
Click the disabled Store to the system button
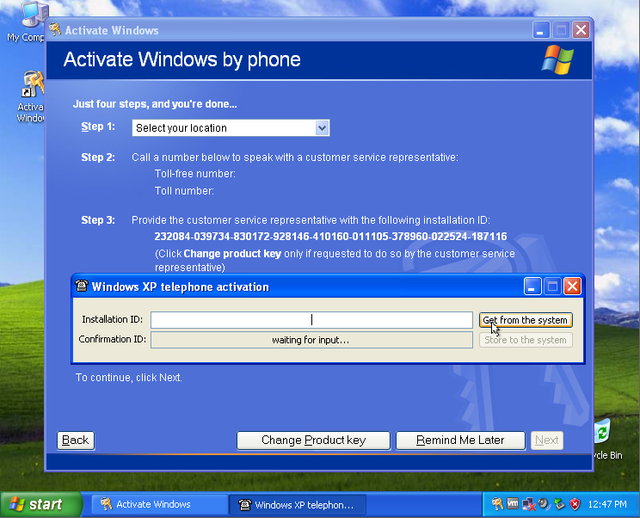(525, 340)
